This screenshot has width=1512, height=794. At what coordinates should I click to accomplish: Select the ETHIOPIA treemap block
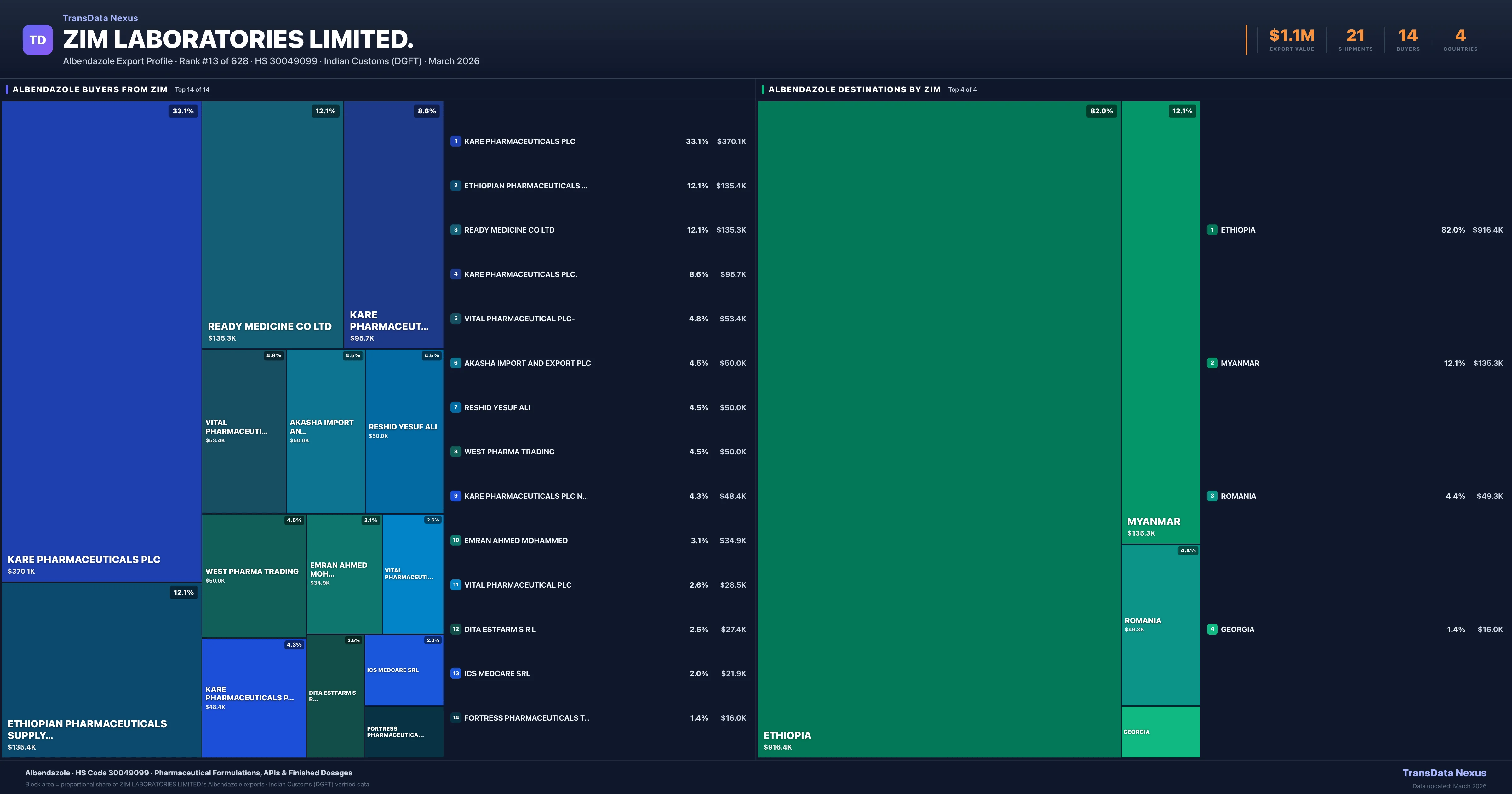coord(939,429)
